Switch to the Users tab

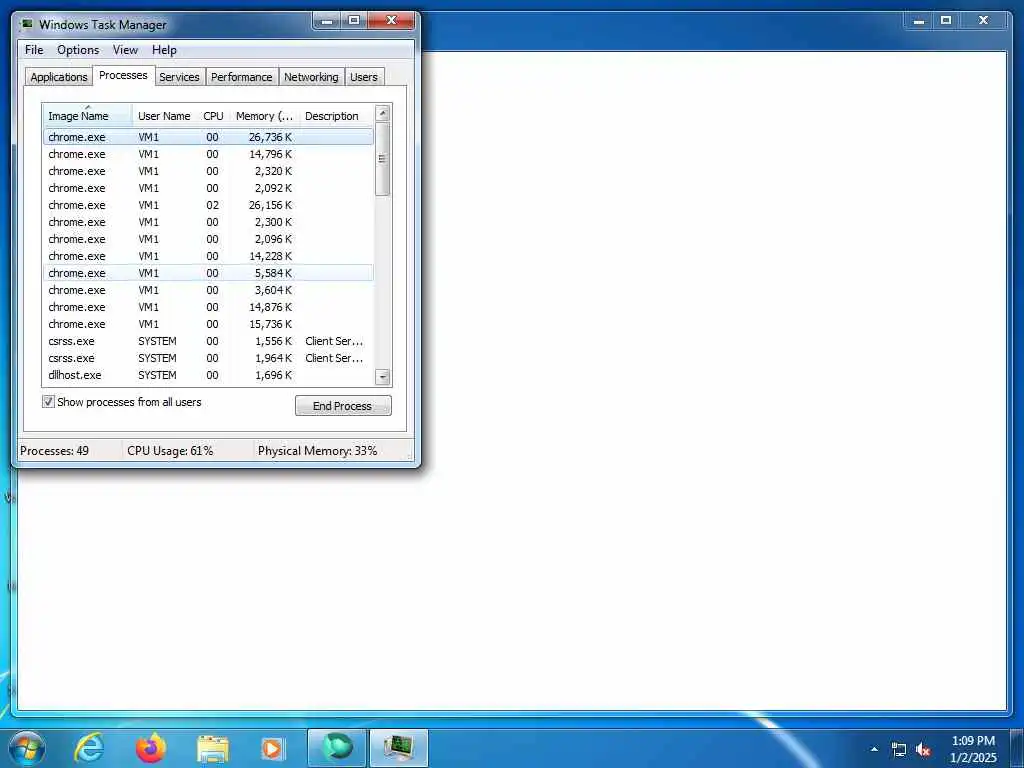364,76
